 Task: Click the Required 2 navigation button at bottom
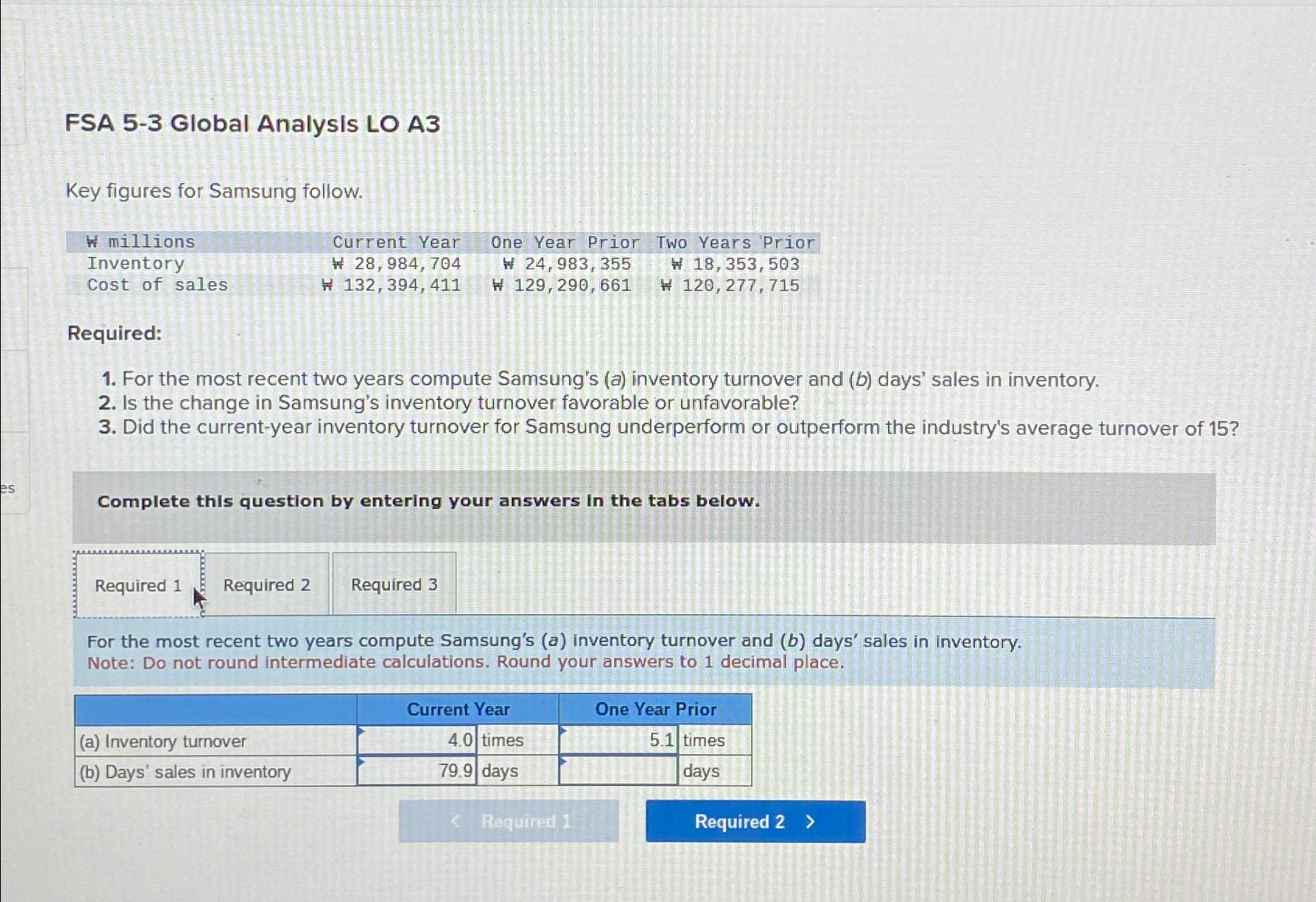tap(753, 821)
